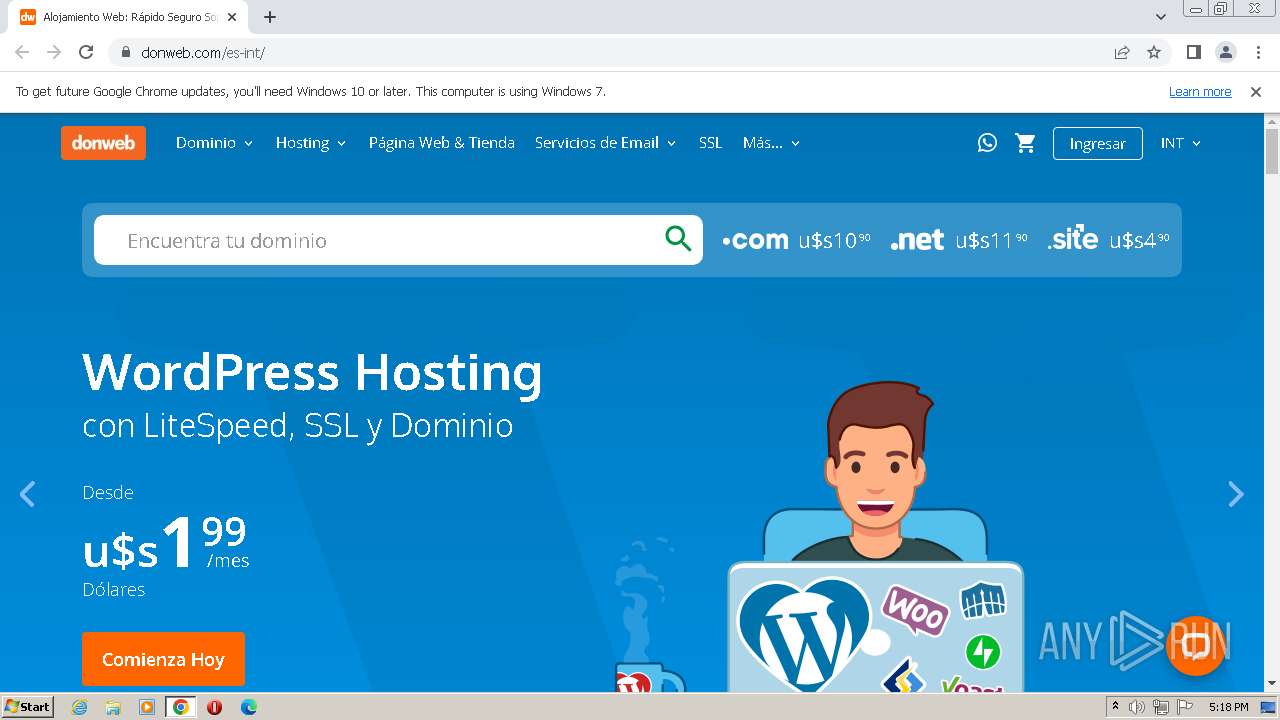1280x720 pixels.
Task: Open Chrome profile avatar
Action: 1225,52
